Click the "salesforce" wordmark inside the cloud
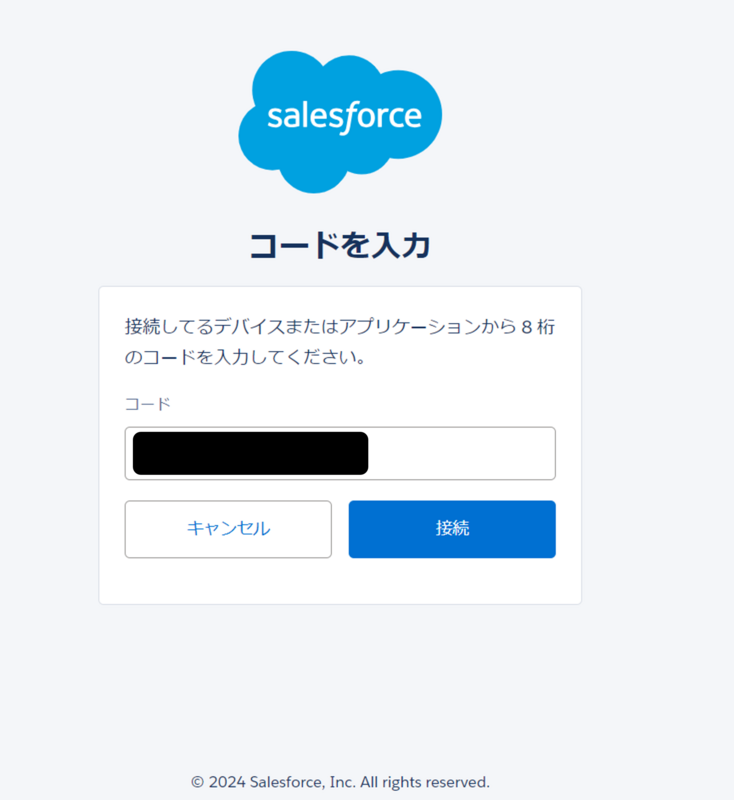The image size is (734, 800). click(x=344, y=117)
